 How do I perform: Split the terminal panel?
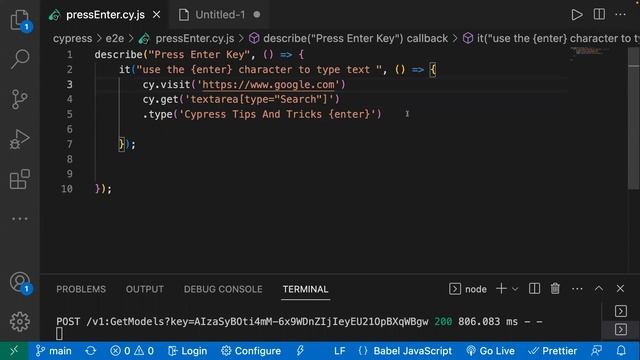tap(534, 289)
